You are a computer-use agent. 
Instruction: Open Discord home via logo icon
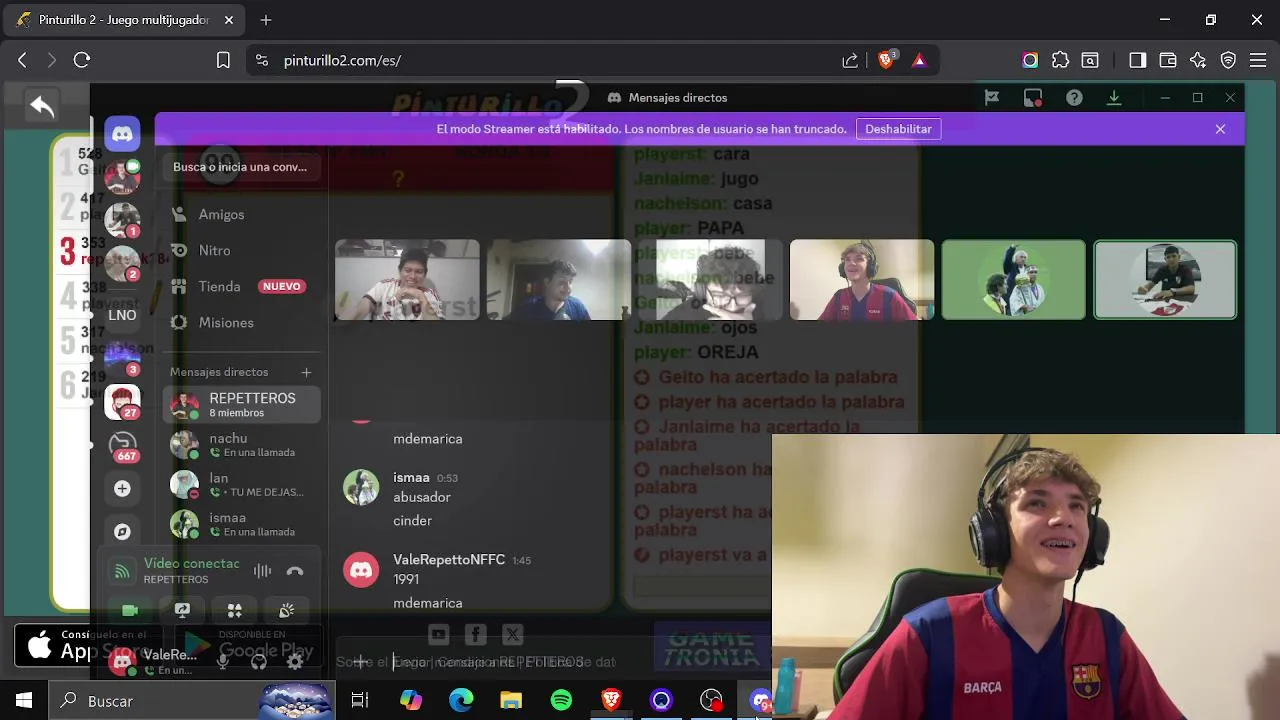[x=122, y=134]
